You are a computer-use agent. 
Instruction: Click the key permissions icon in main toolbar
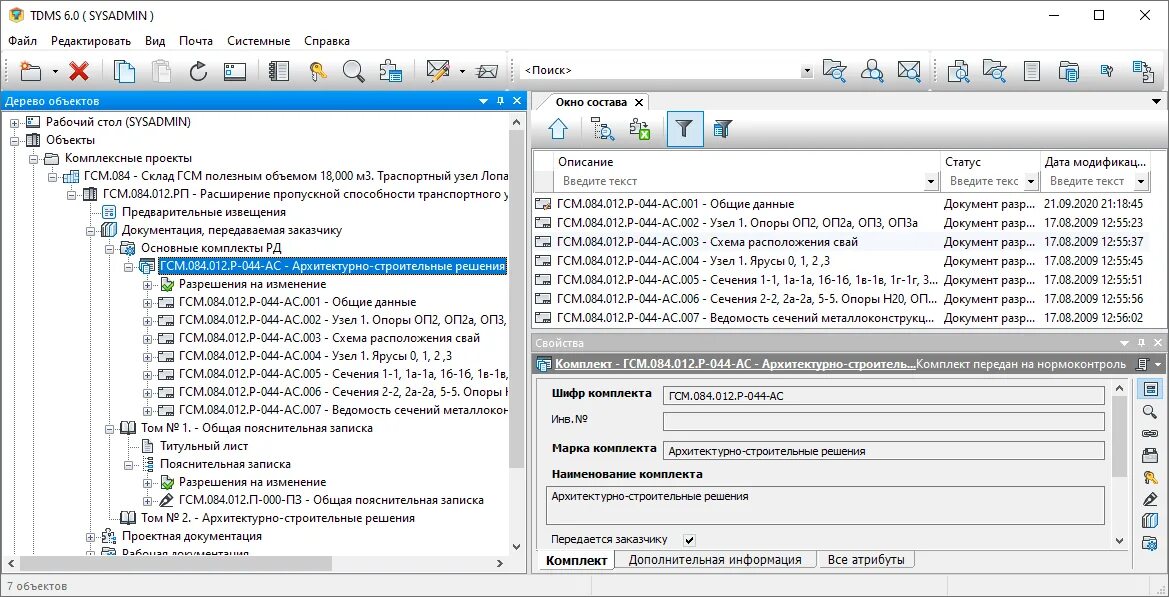point(318,71)
